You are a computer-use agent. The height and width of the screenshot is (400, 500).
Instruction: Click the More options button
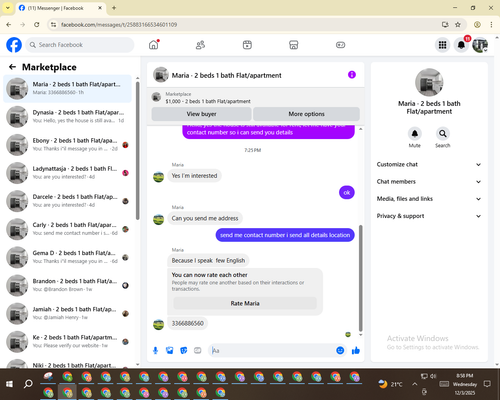[306, 114]
